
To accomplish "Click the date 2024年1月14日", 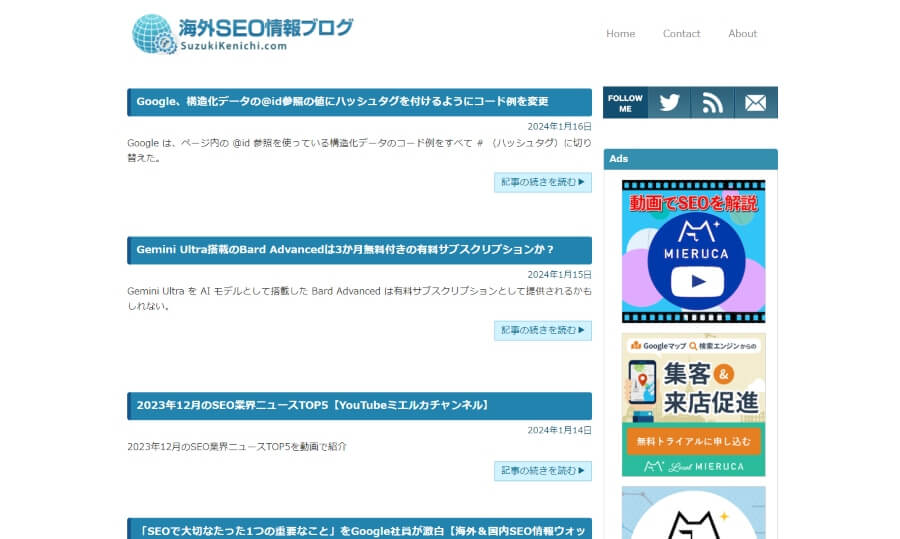I will (x=559, y=430).
